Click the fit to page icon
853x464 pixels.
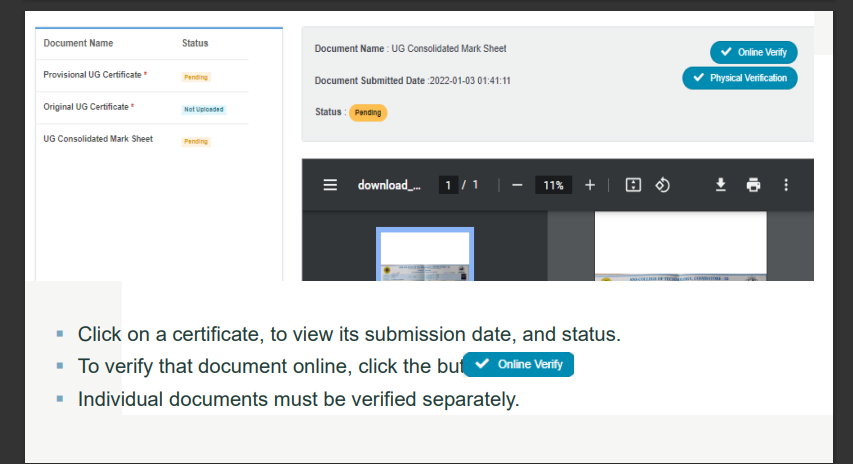point(632,185)
